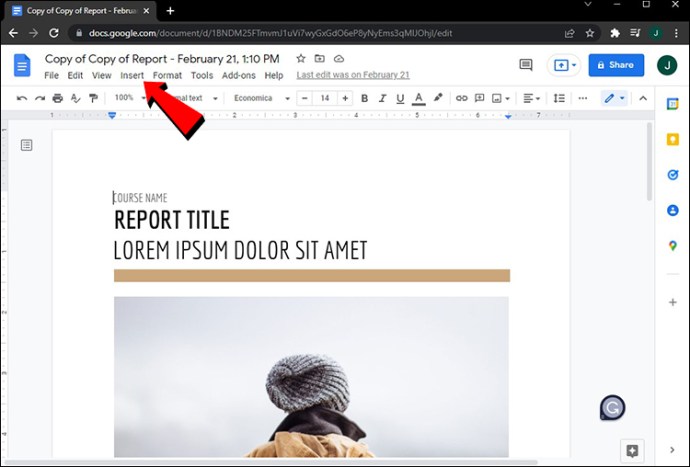The height and width of the screenshot is (467, 690).
Task: Open the Calendar side panel icon
Action: (672, 104)
